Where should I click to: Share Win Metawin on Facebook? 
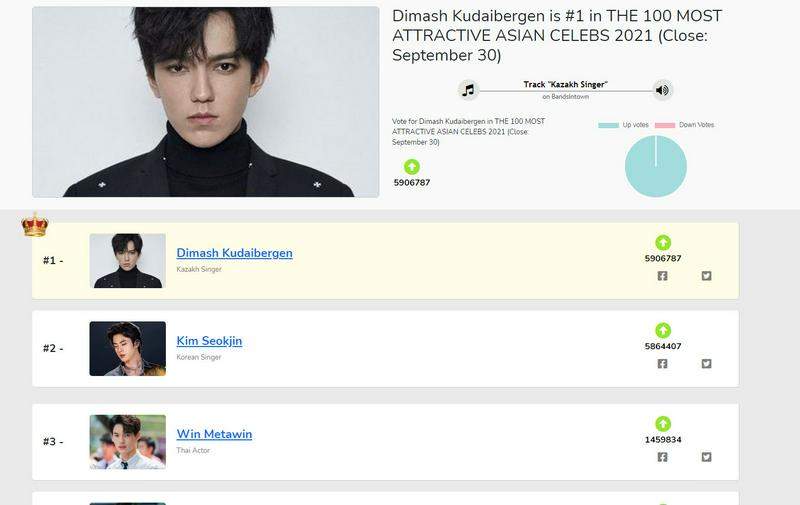coord(662,457)
